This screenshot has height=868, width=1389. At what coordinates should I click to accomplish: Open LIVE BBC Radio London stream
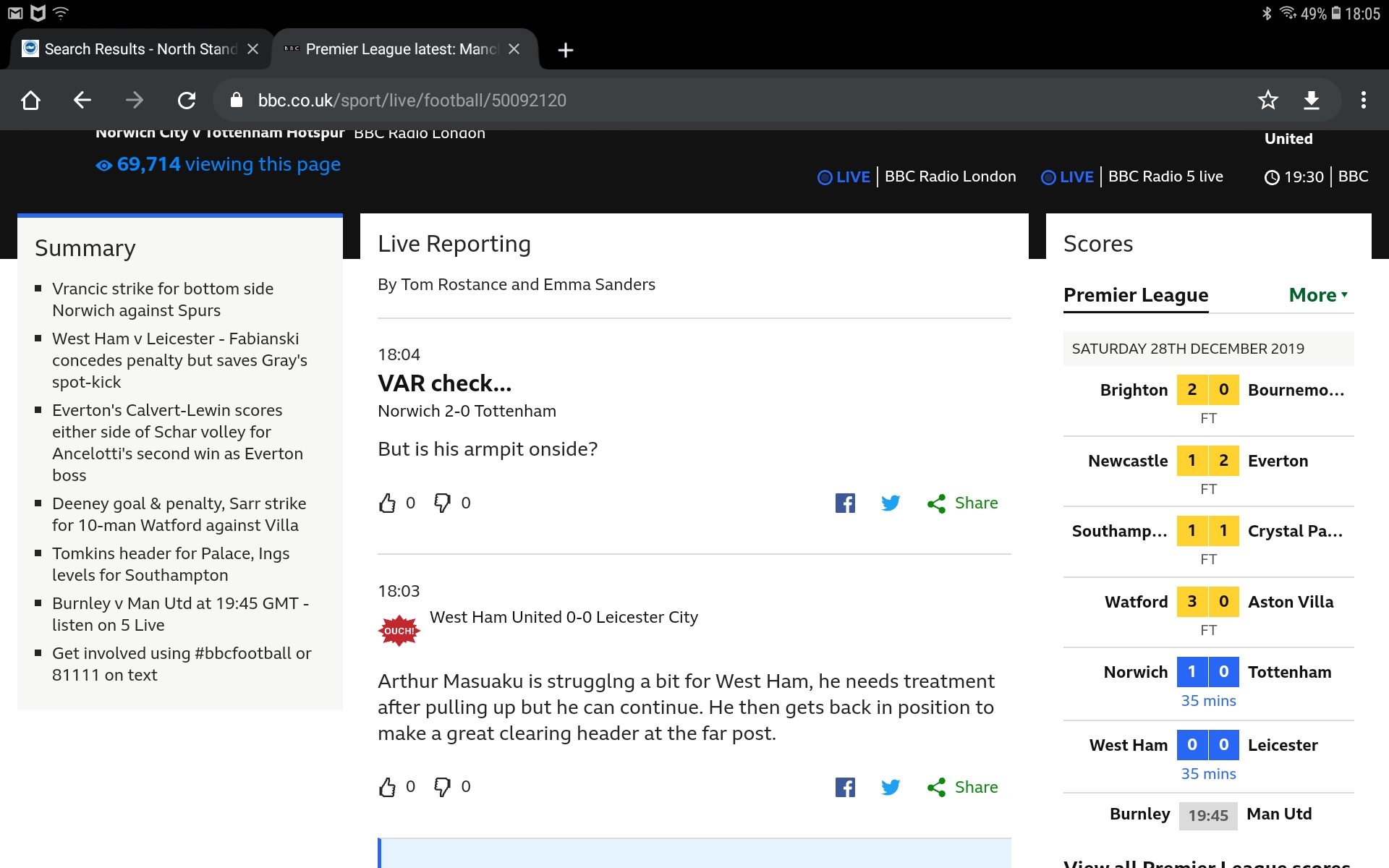click(917, 176)
